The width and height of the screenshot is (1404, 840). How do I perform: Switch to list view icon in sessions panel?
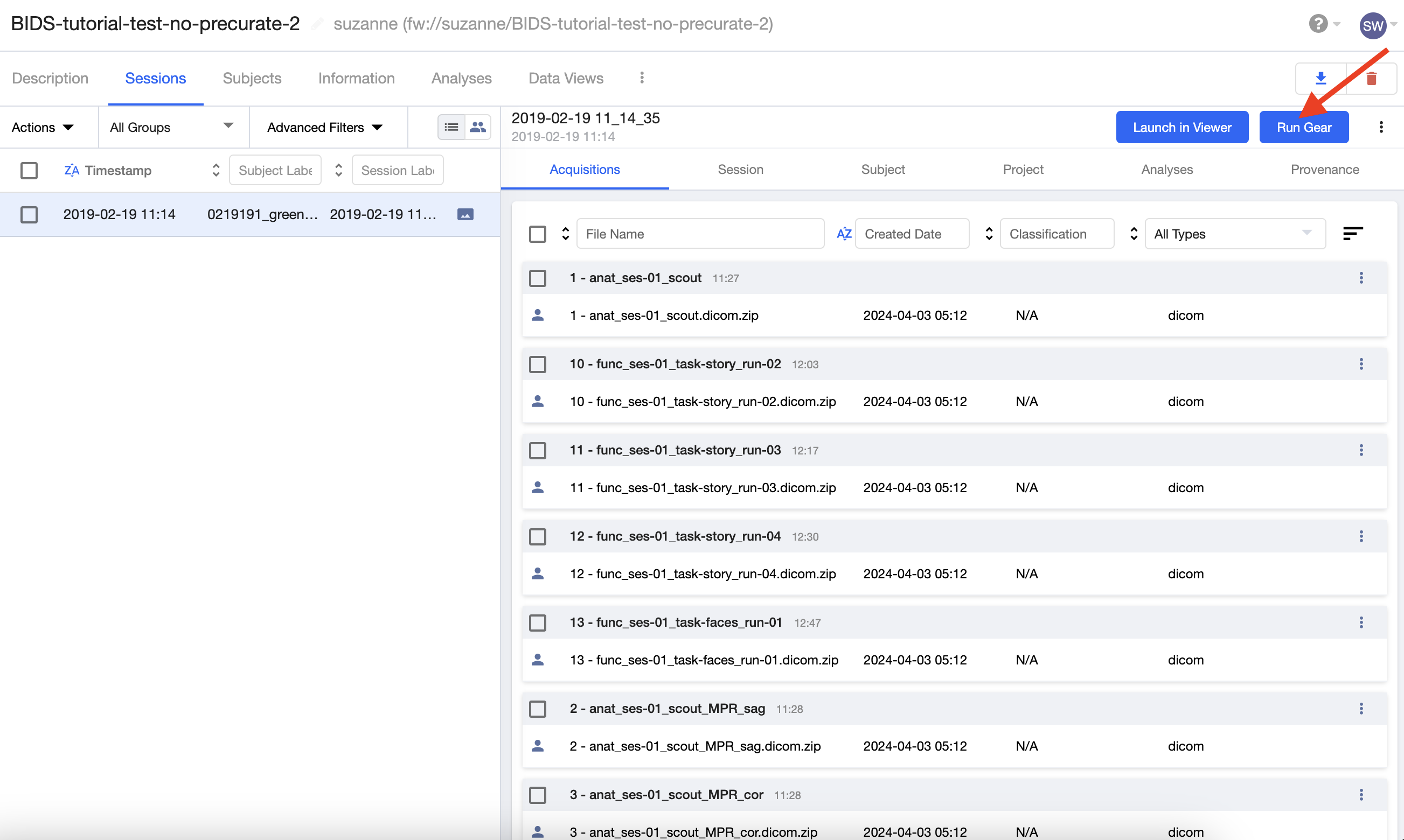coord(451,127)
